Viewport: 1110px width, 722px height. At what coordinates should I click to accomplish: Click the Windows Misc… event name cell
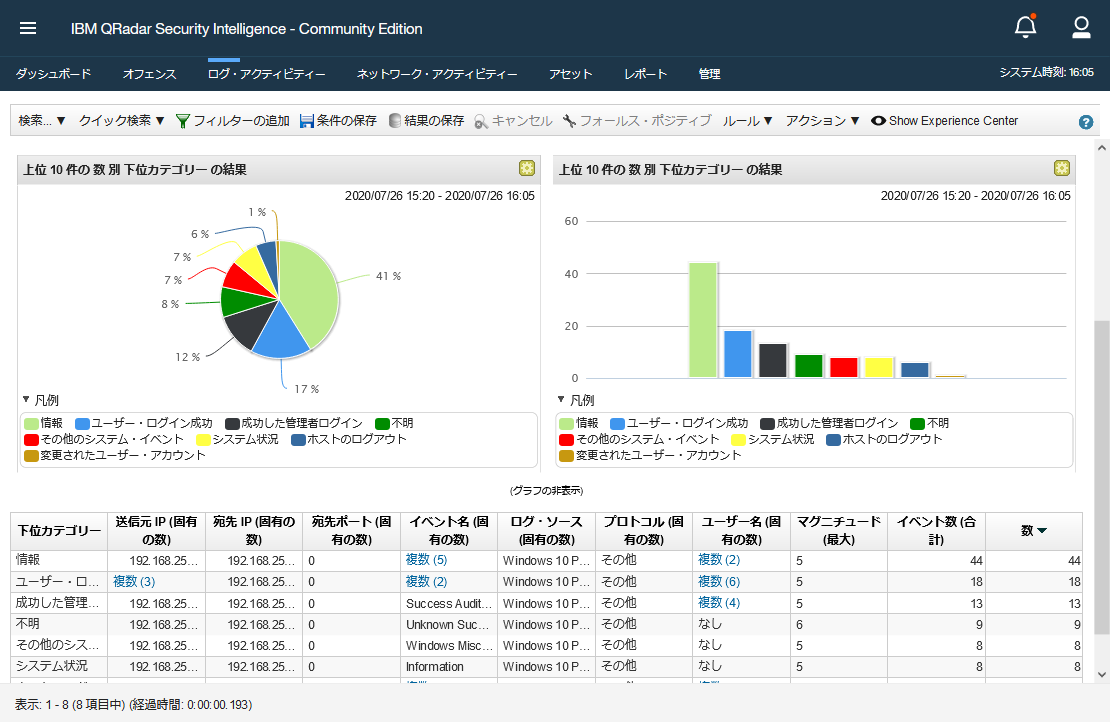tap(449, 646)
